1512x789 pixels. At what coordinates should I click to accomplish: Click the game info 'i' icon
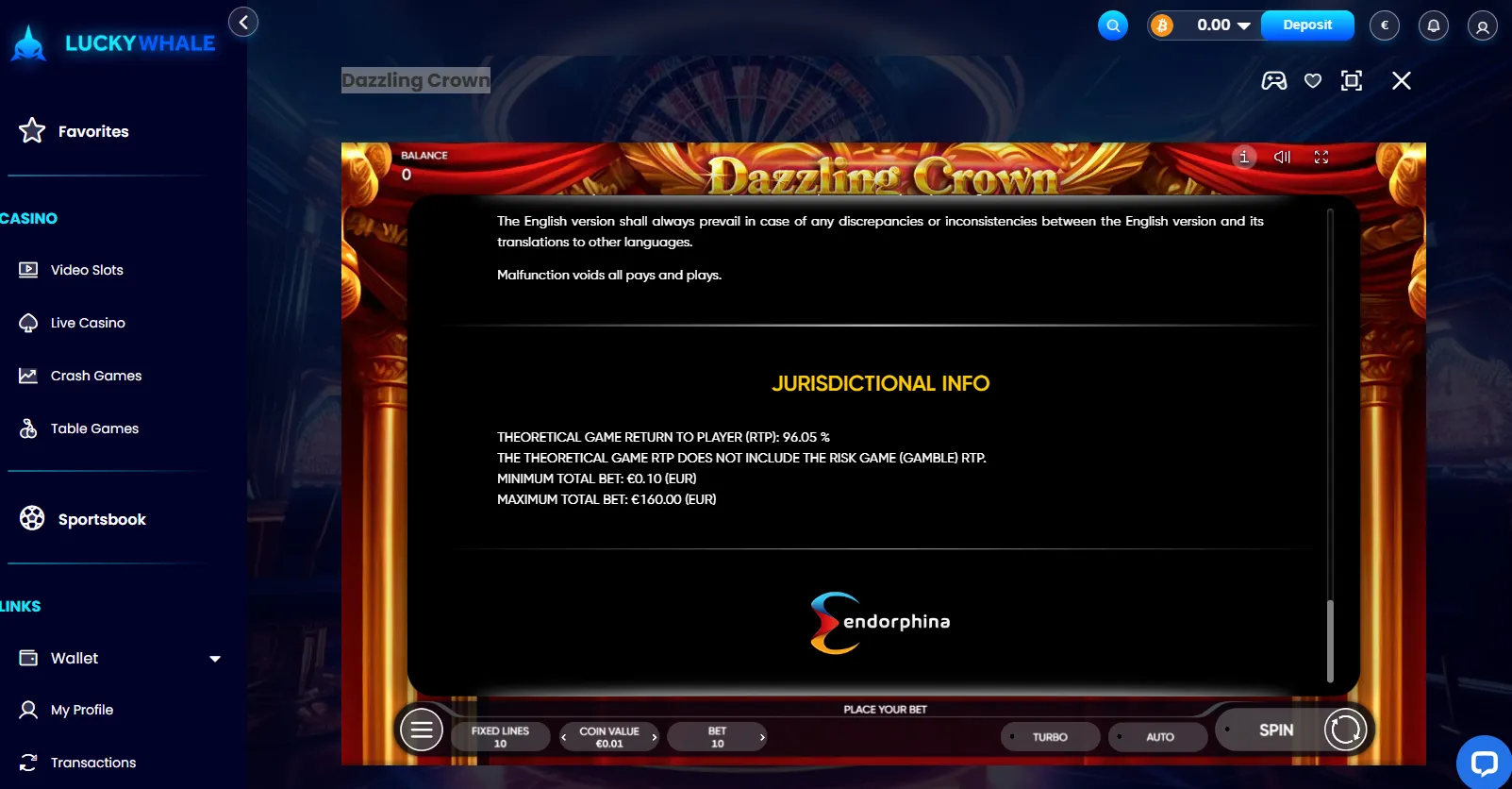(x=1244, y=157)
